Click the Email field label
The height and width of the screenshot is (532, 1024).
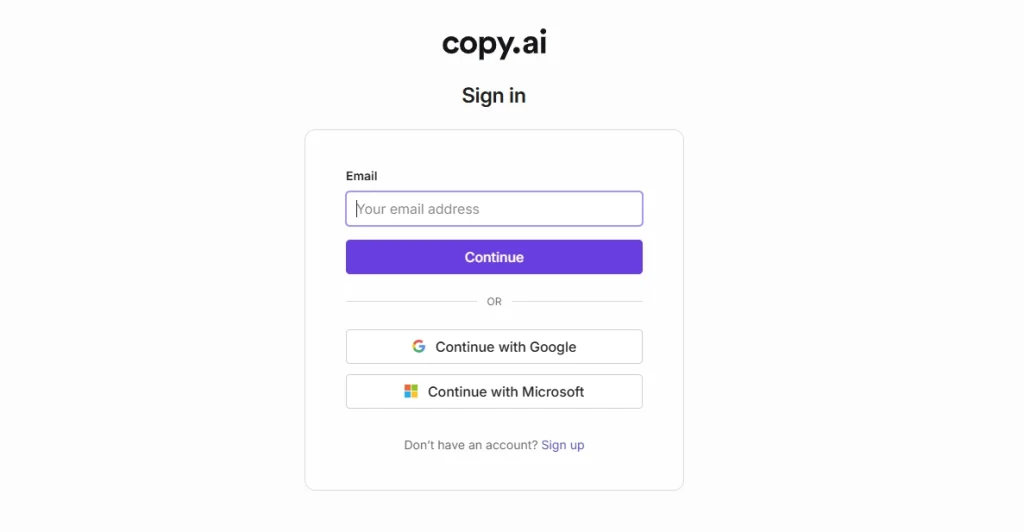tap(361, 176)
